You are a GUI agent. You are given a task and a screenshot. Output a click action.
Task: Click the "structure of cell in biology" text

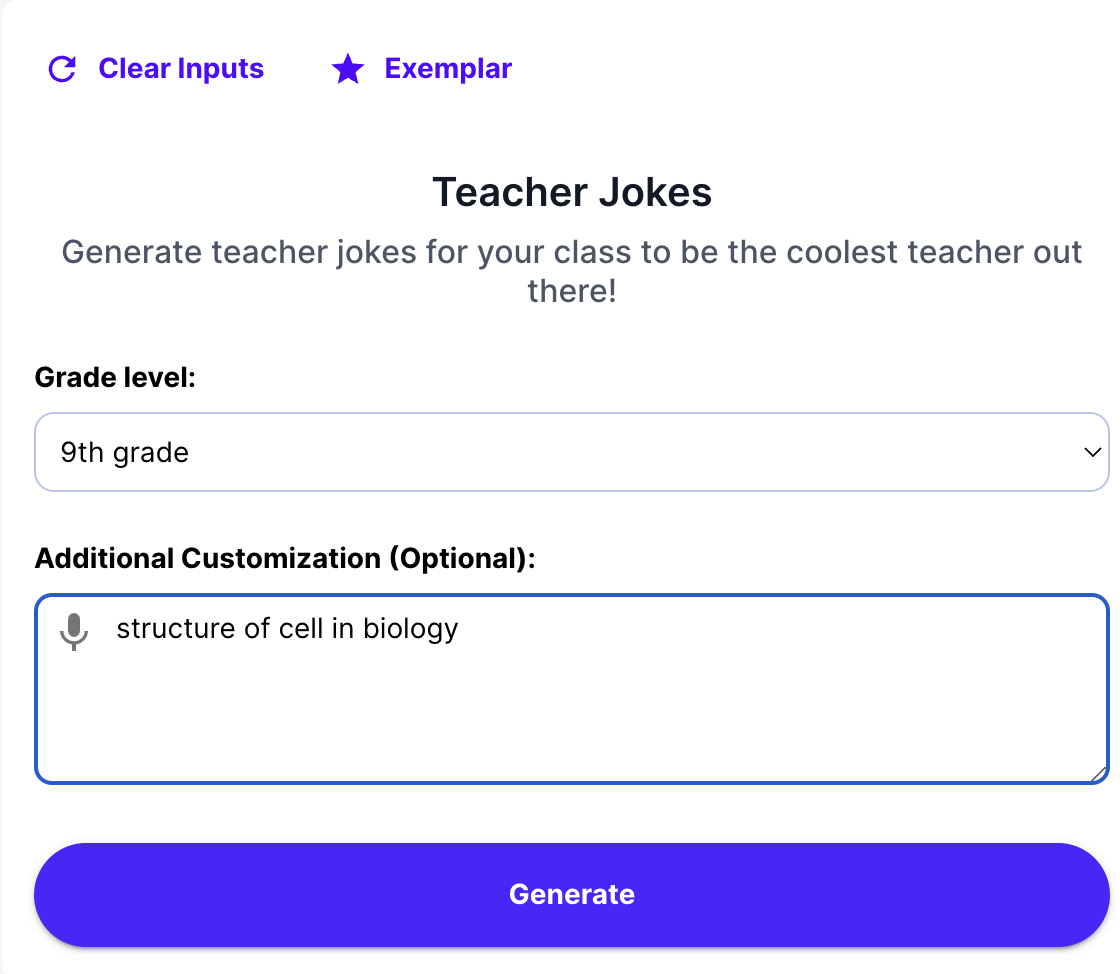287,629
